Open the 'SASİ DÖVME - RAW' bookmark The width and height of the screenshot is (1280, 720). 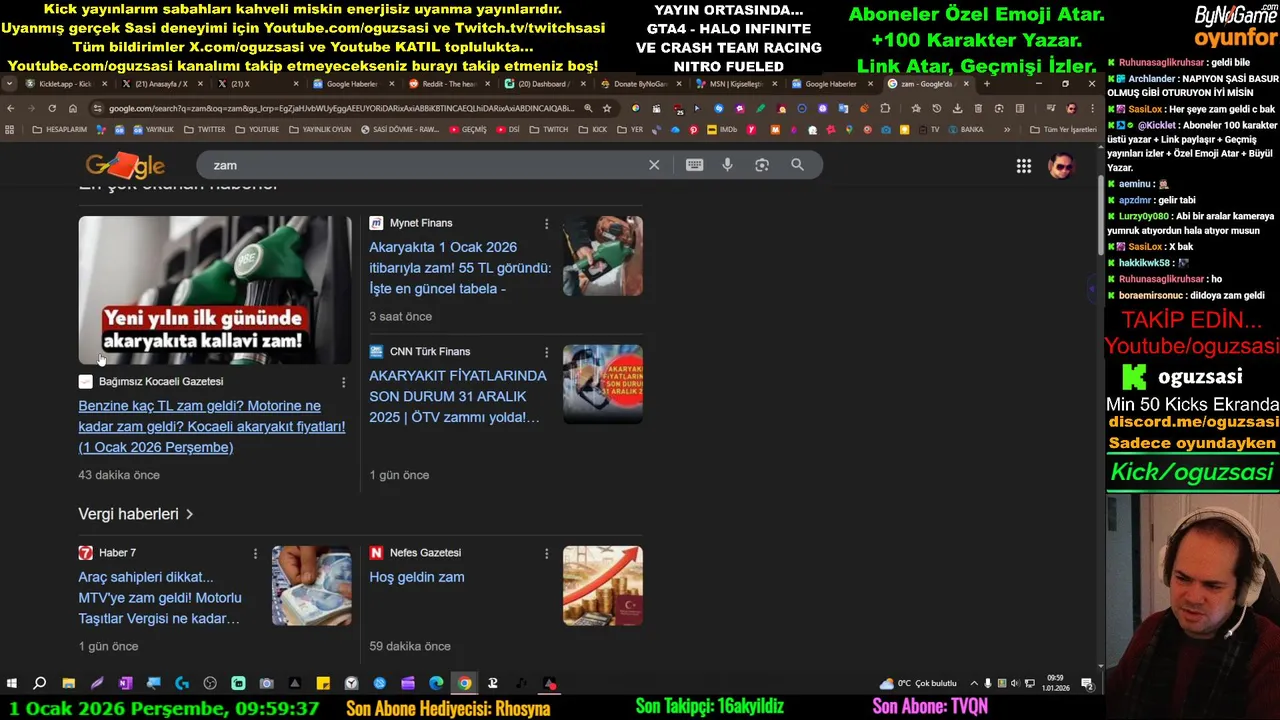pyautogui.click(x=400, y=129)
